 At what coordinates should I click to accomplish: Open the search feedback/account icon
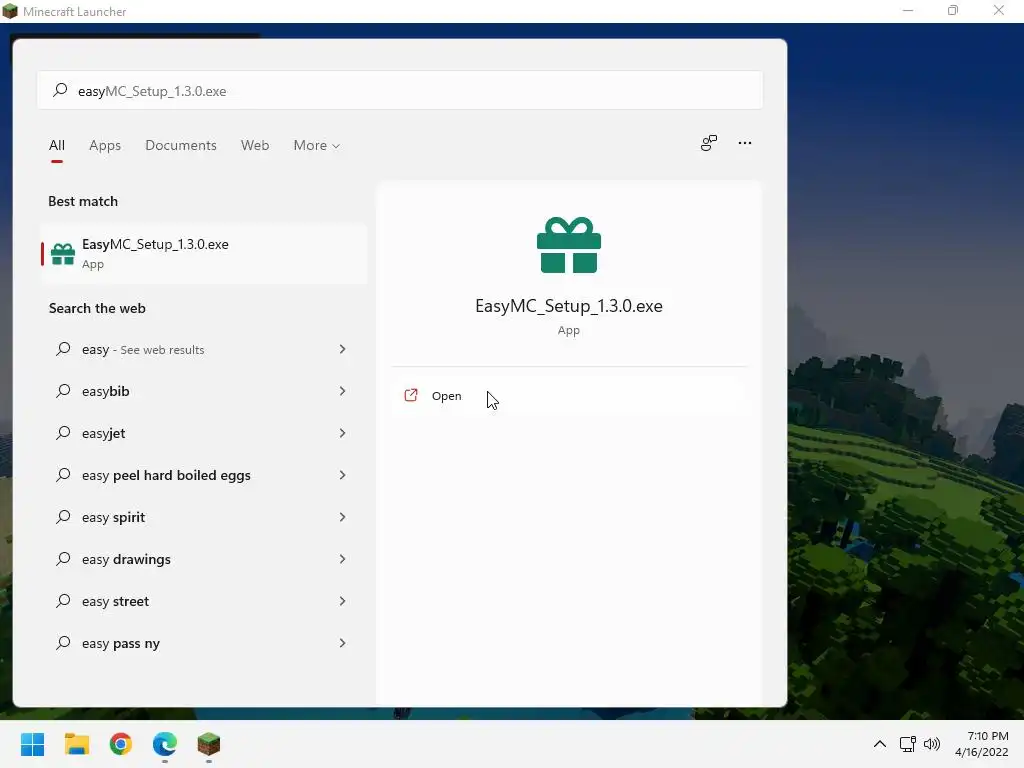tap(709, 143)
